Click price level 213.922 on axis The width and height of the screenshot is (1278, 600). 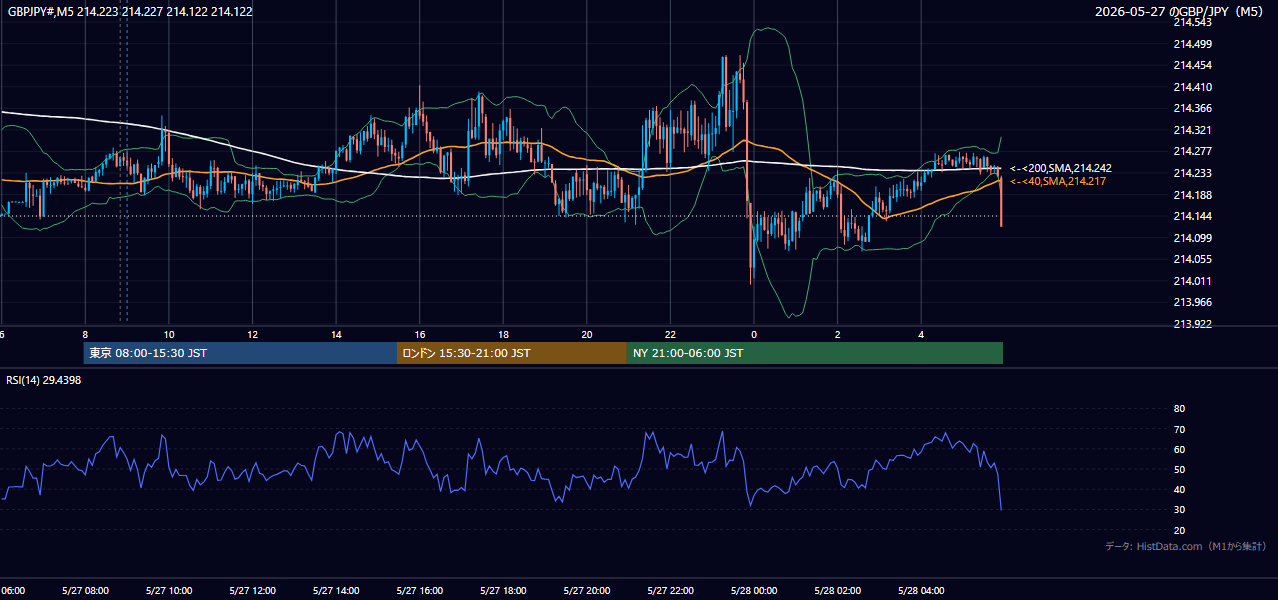pyautogui.click(x=1192, y=324)
